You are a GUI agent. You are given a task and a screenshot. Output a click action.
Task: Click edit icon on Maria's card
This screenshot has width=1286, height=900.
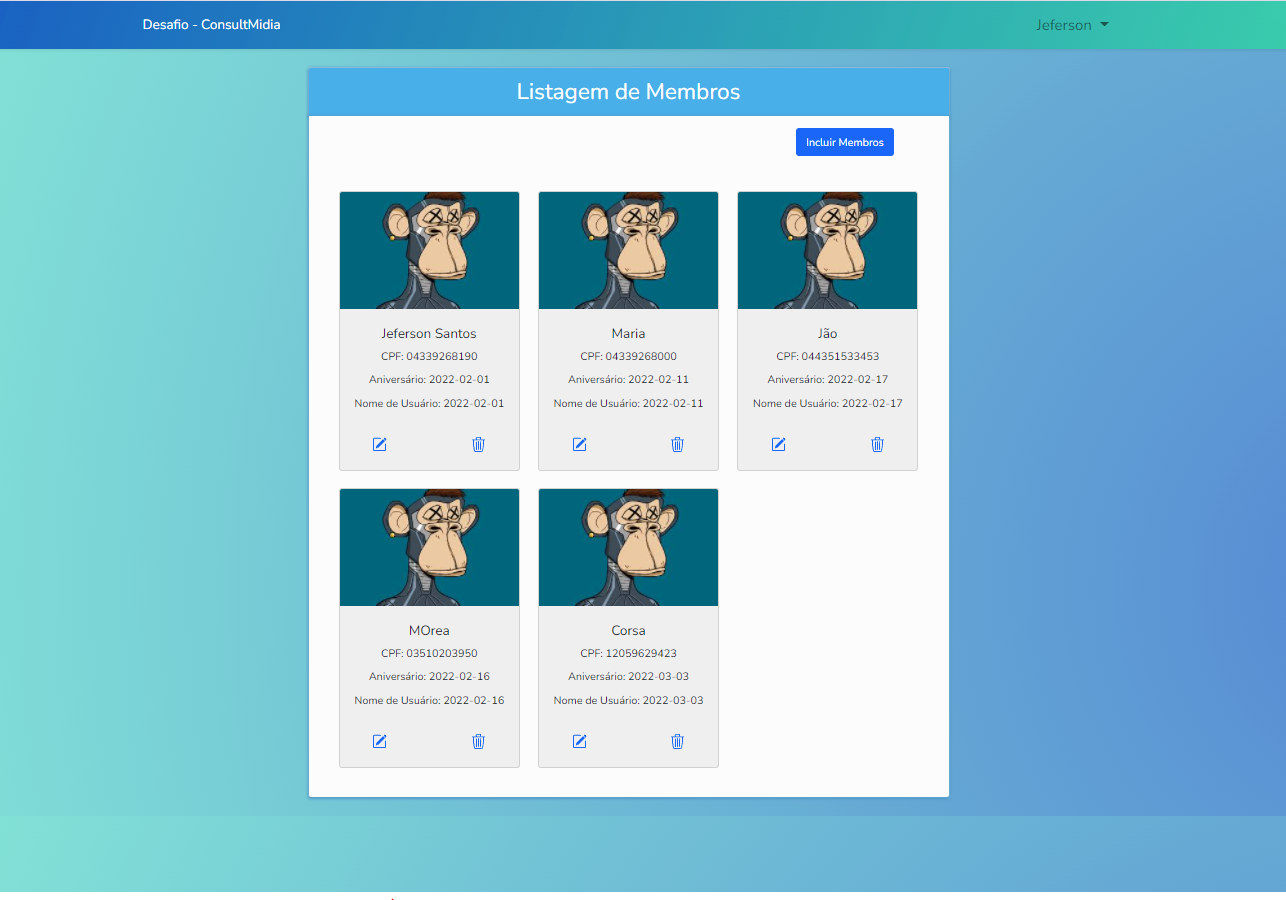(x=579, y=444)
